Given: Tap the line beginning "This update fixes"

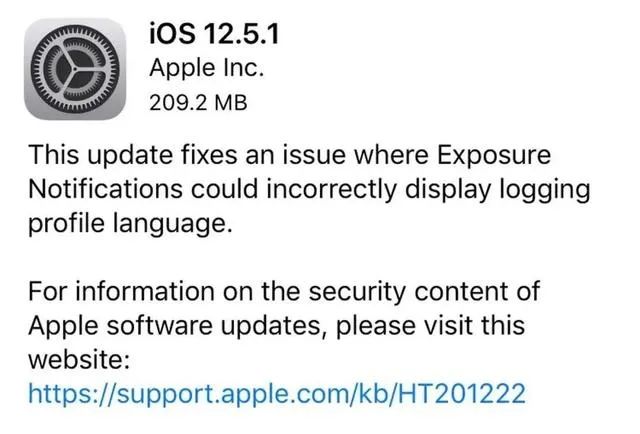Looking at the screenshot, I should 290,155.
